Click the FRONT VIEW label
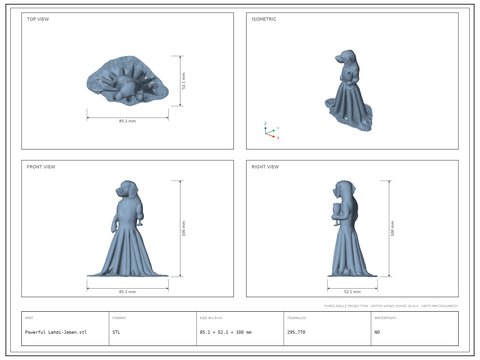Image resolution: width=480 pixels, height=360 pixels. [x=41, y=167]
